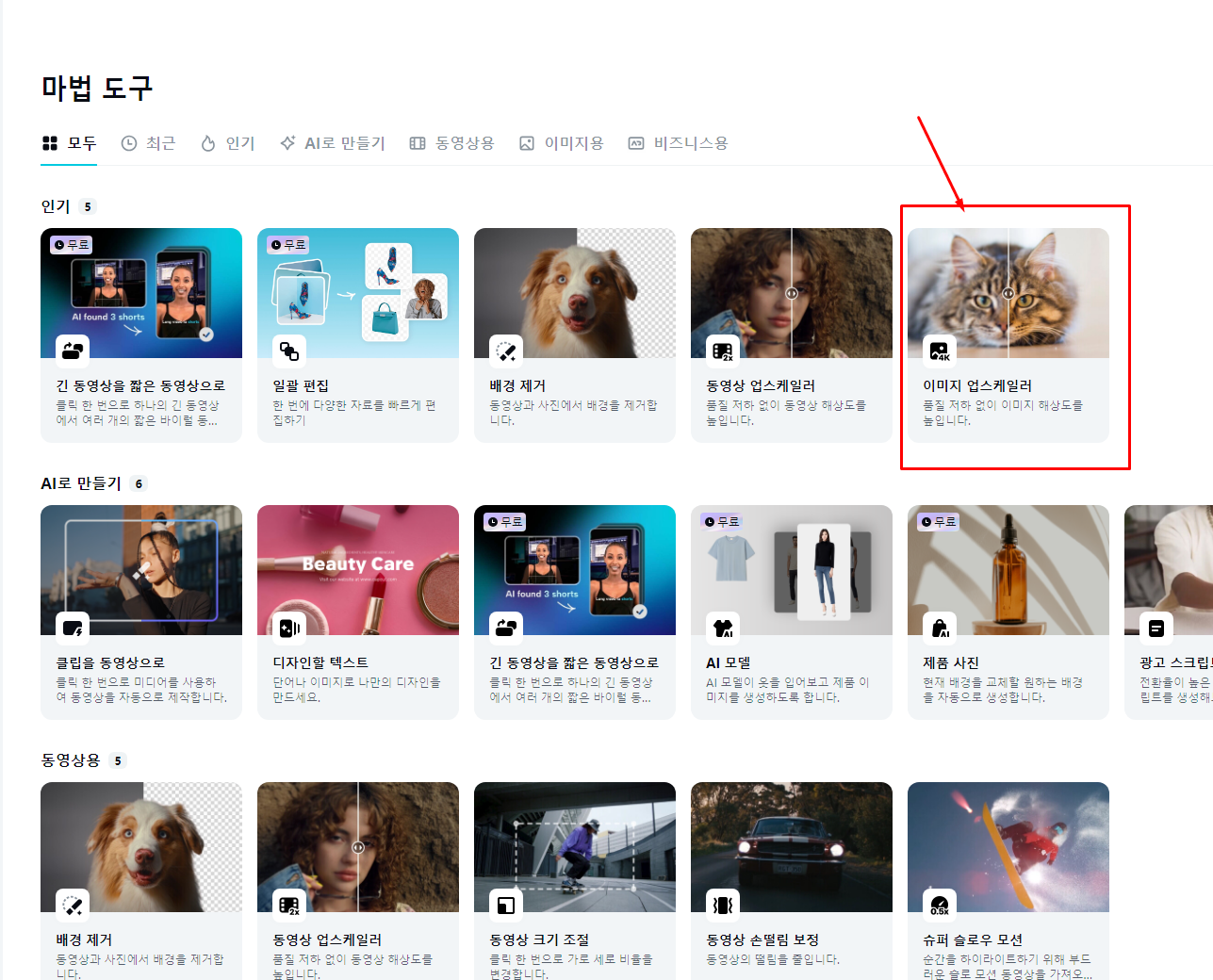This screenshot has height=980, width=1213.
Task: Click the 제품 사진 bag AI icon
Action: click(940, 629)
